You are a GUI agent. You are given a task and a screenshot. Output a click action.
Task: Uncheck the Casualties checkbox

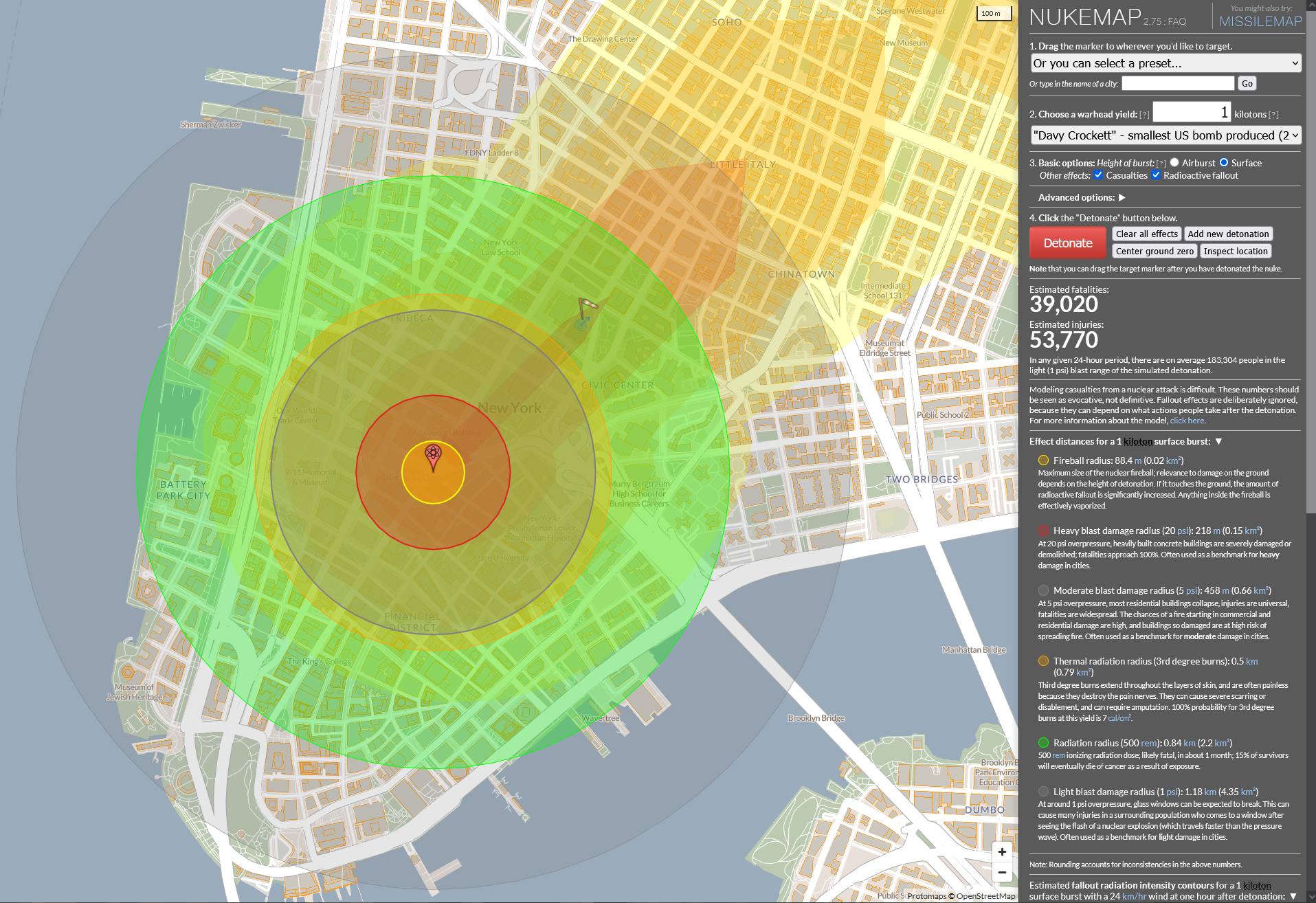pos(1098,175)
